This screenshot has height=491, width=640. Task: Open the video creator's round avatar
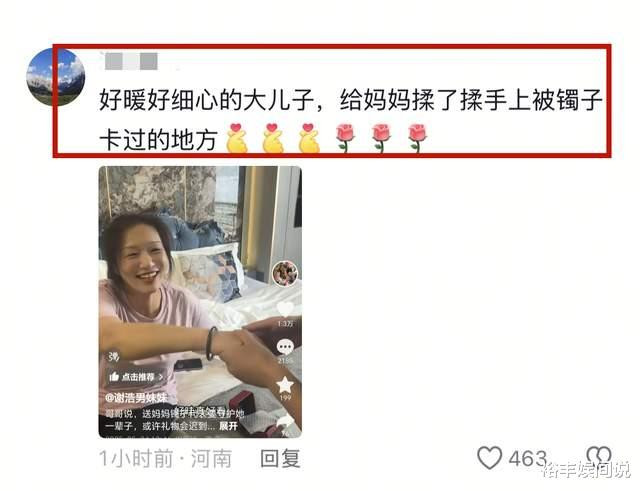tap(285, 273)
